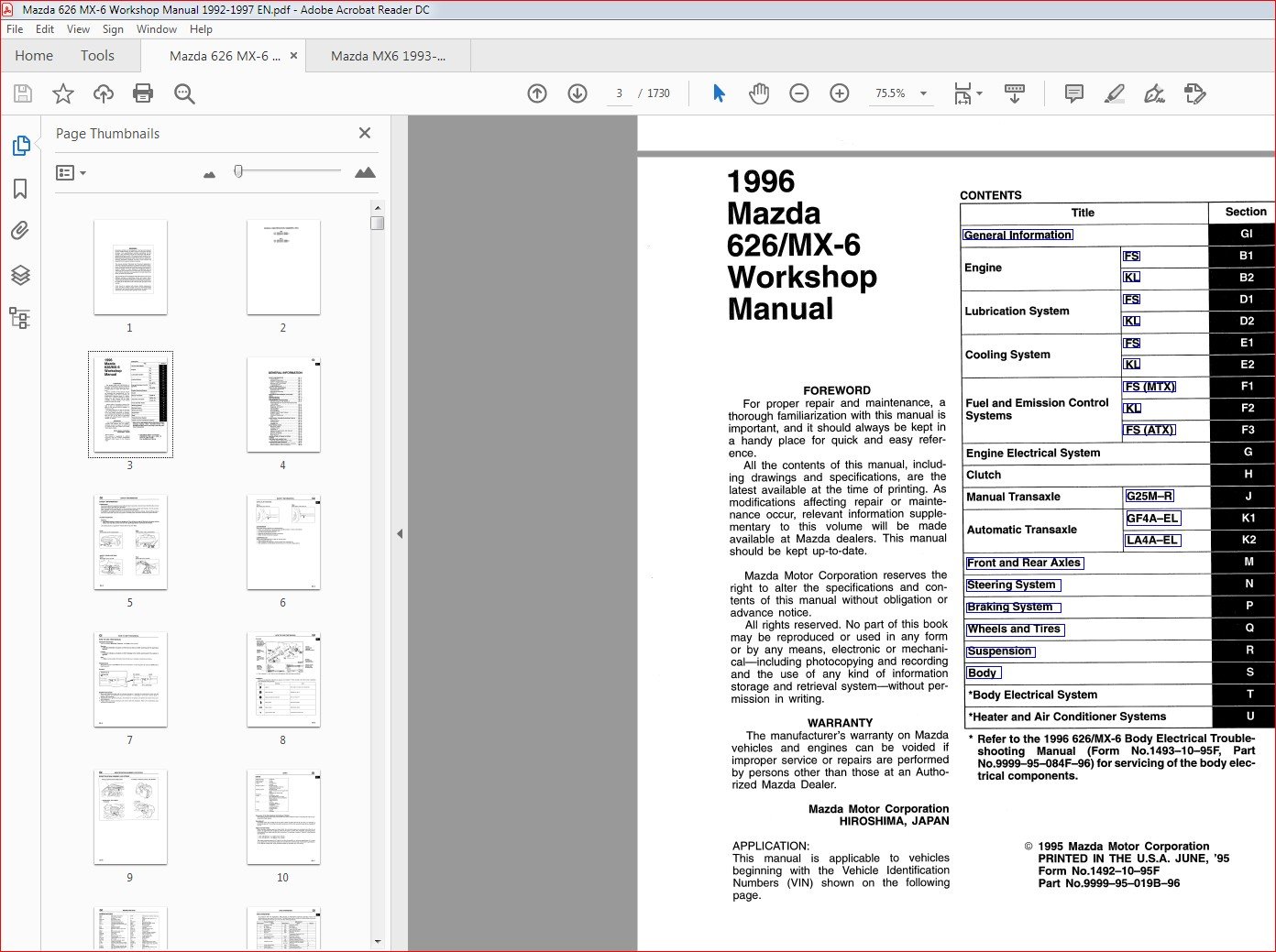Enlarge thumbnail size large mountain icon
Screen dimensions: 1276x952
(365, 172)
